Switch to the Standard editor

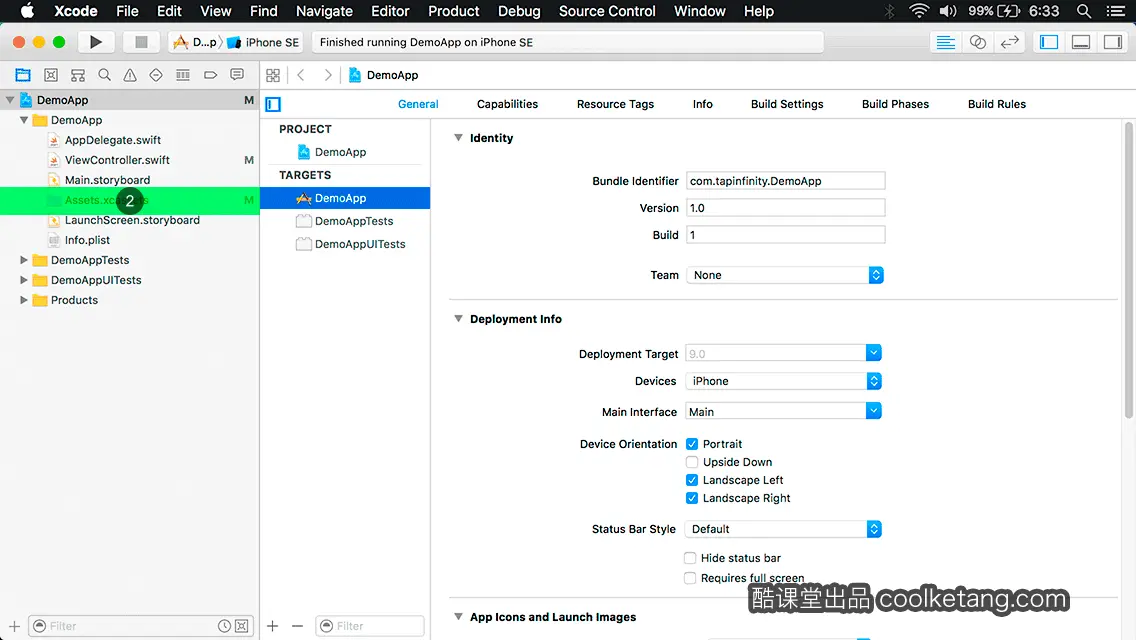click(945, 42)
